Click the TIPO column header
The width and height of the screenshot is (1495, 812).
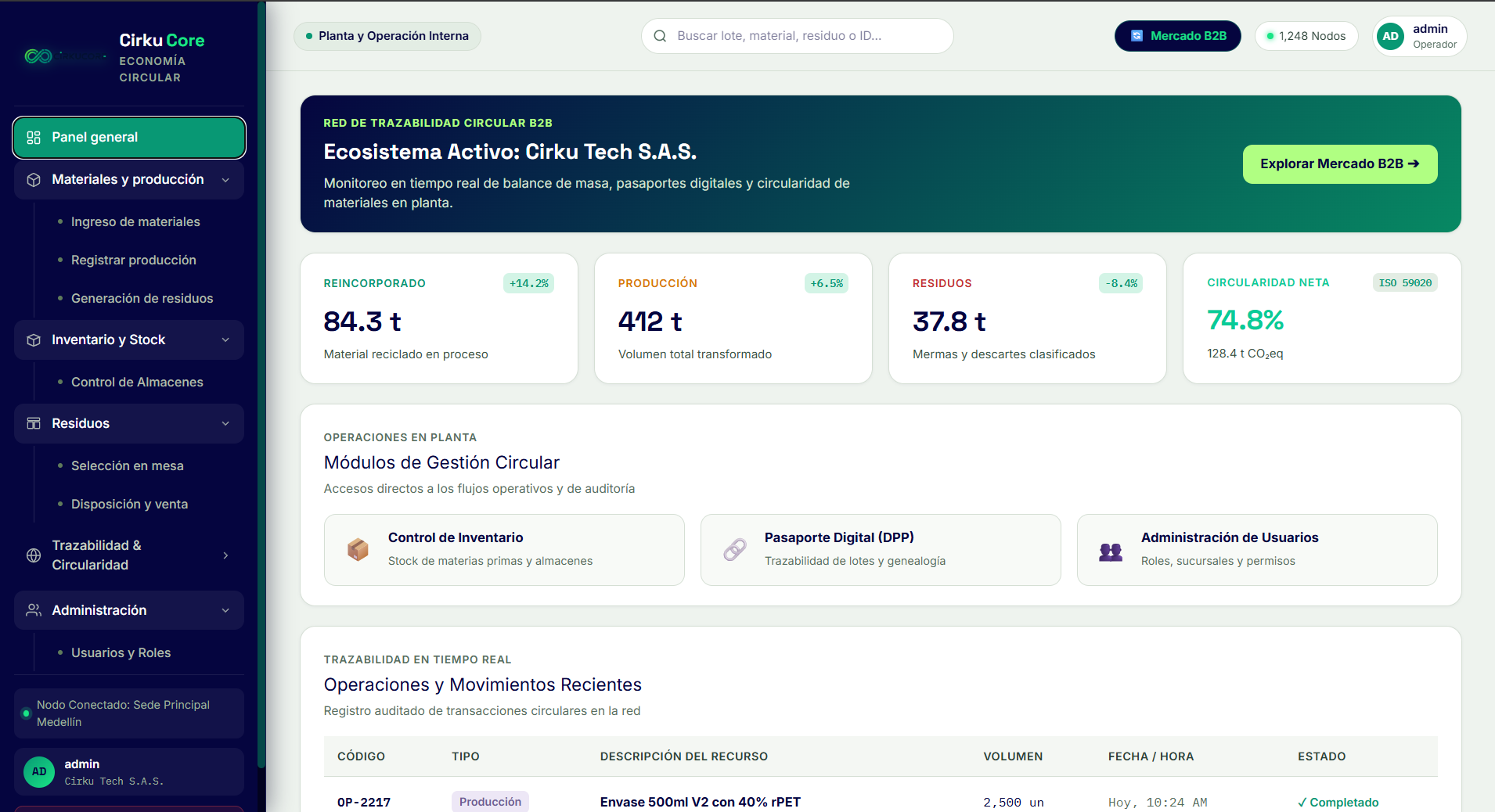[466, 756]
